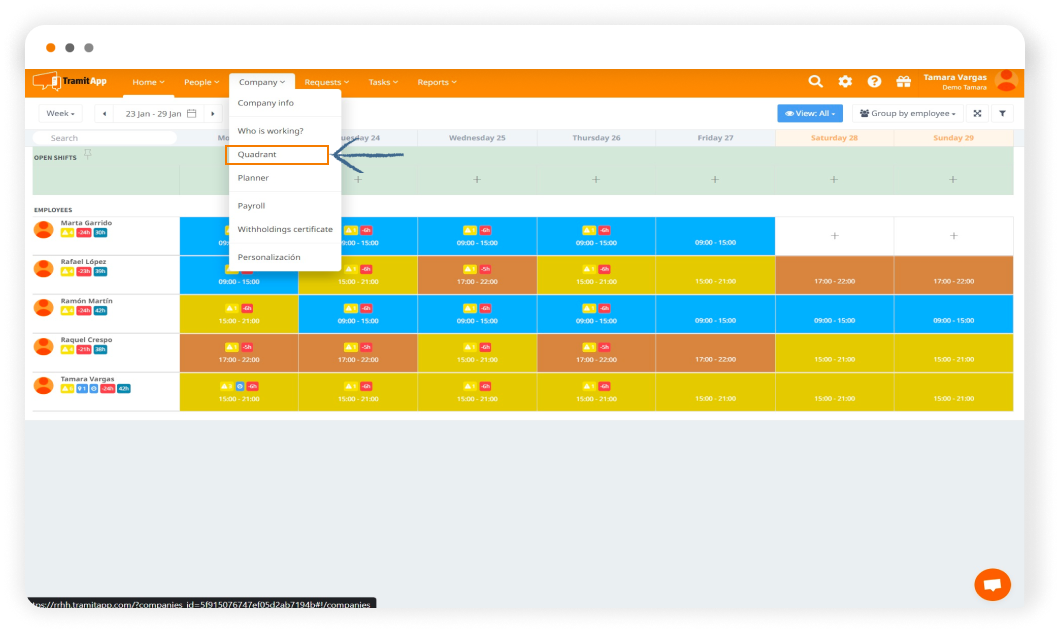Expand the Week period dropdown
This screenshot has width=1061, height=633.
tap(60, 114)
